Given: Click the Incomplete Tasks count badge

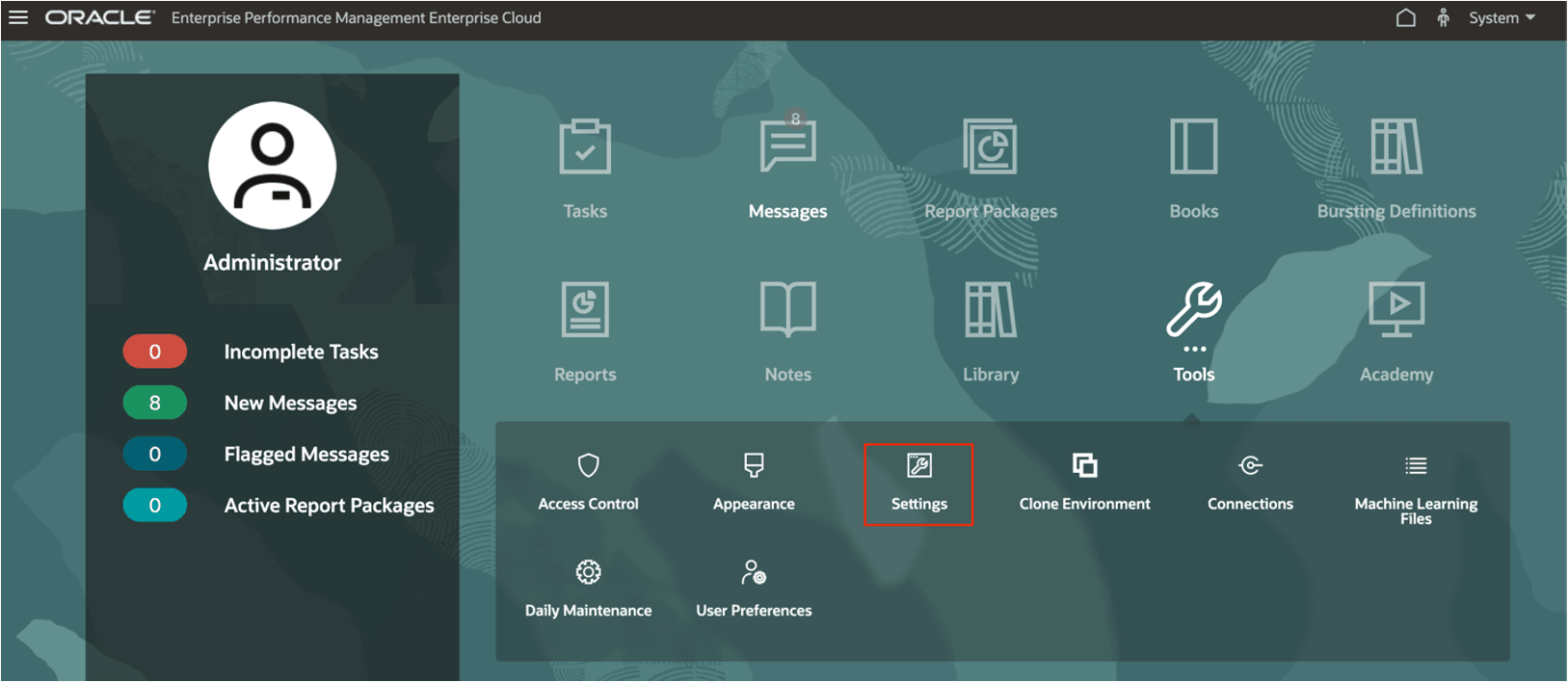Looking at the screenshot, I should (x=154, y=352).
